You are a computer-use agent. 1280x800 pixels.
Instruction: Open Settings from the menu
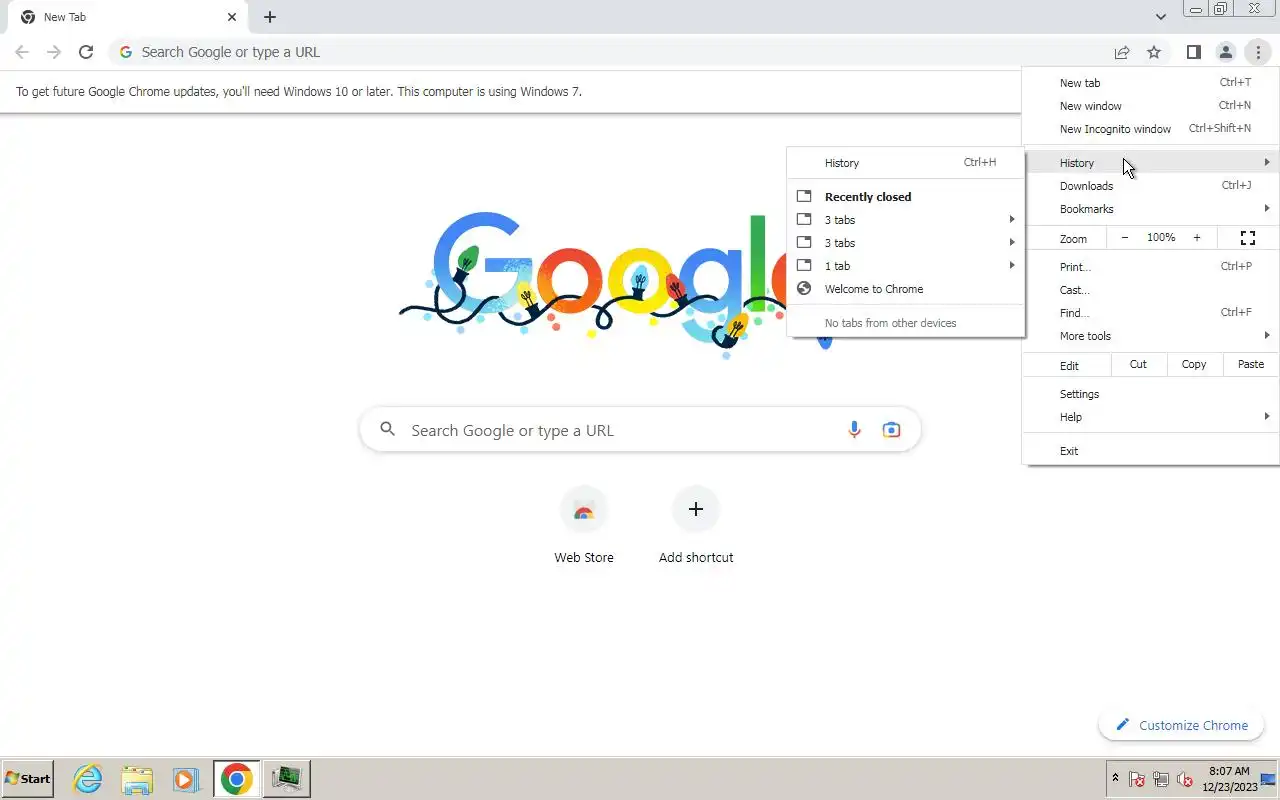1151,394
